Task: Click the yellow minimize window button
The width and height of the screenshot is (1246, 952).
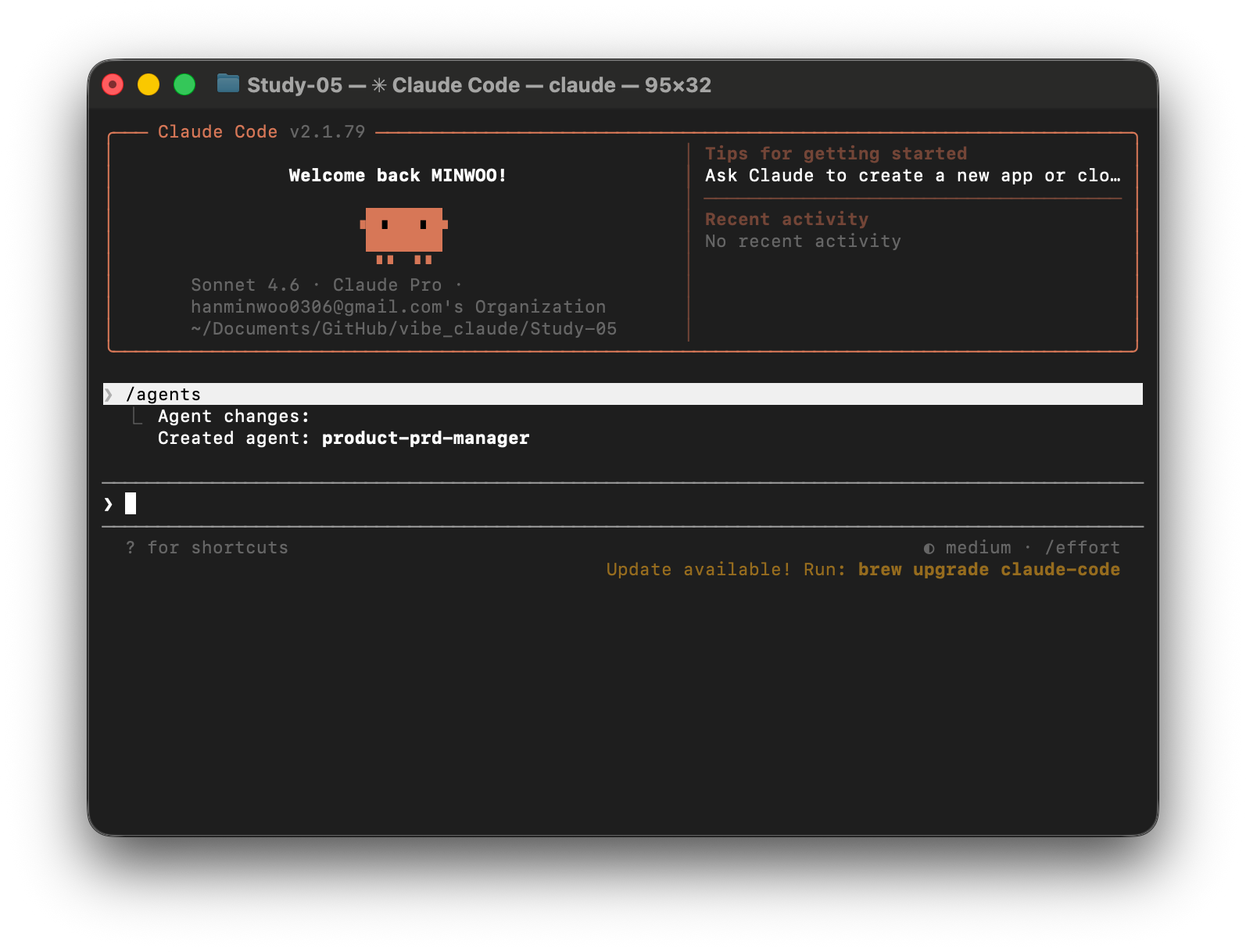Action: point(149,84)
